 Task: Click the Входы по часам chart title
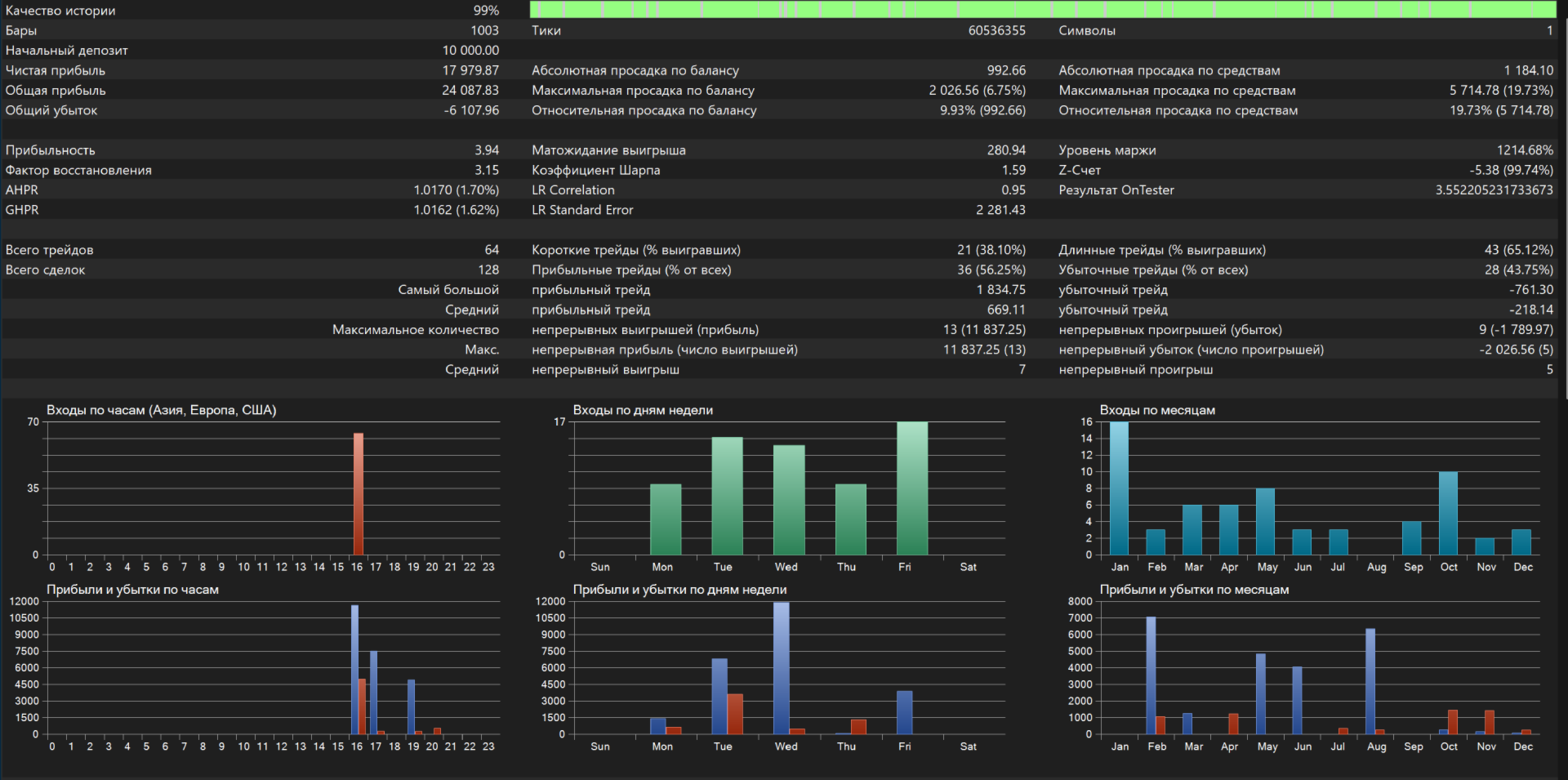(161, 410)
